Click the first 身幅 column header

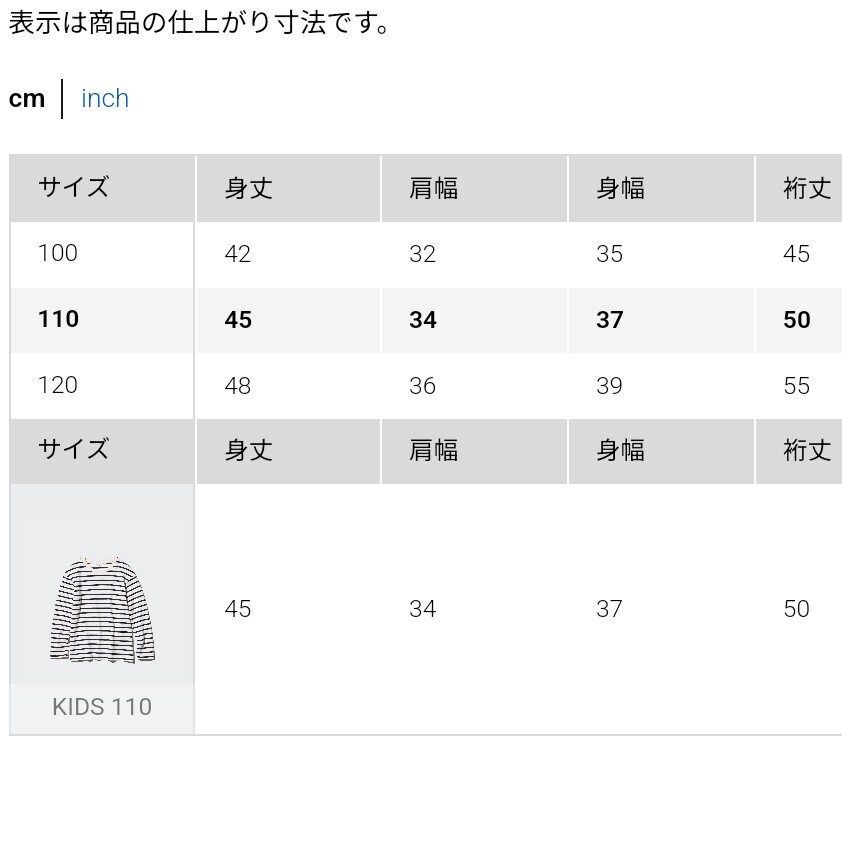661,188
